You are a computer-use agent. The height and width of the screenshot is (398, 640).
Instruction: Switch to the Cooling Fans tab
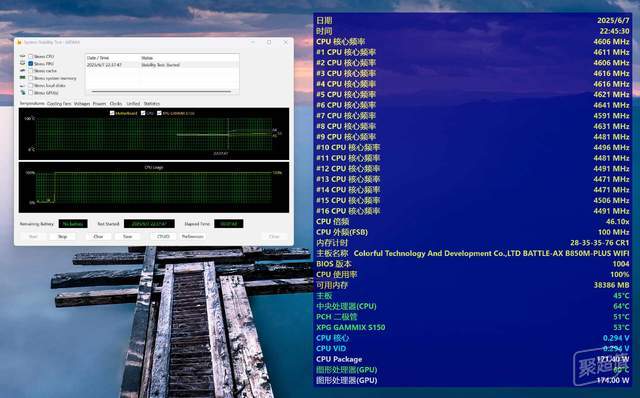click(x=59, y=104)
